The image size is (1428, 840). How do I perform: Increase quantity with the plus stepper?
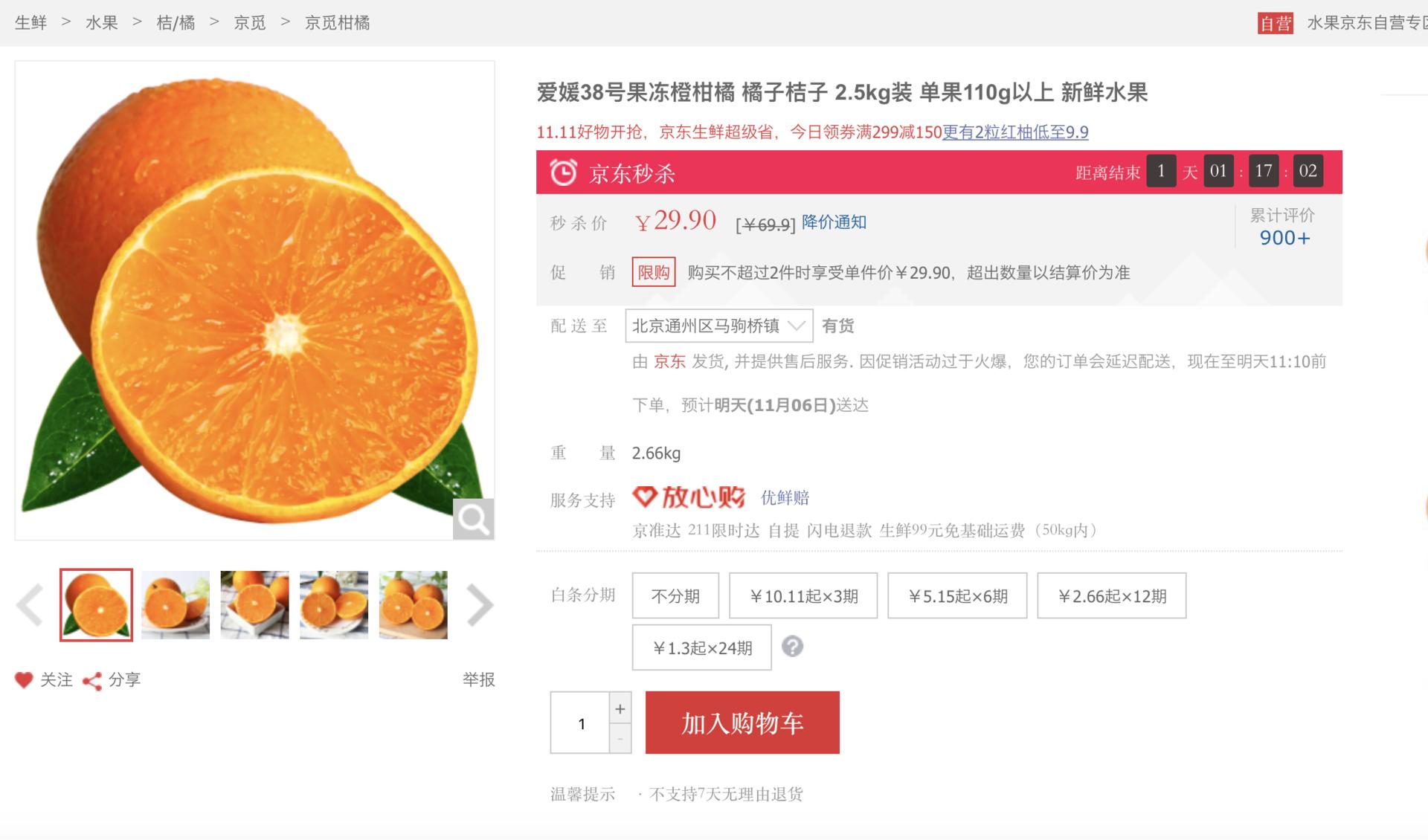click(x=620, y=707)
